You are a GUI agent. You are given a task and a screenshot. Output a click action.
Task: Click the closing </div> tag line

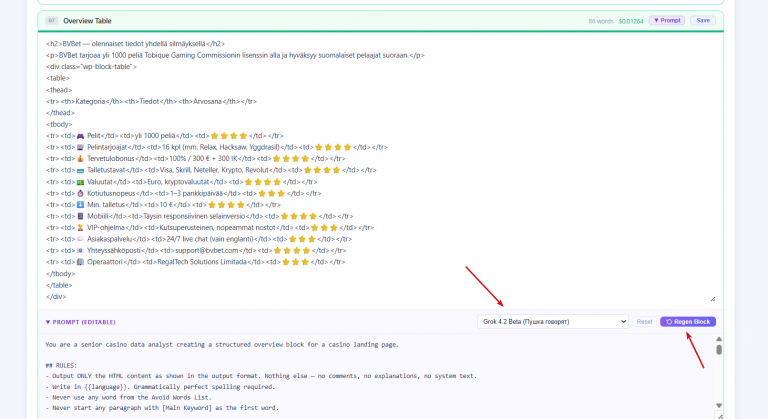(x=56, y=296)
